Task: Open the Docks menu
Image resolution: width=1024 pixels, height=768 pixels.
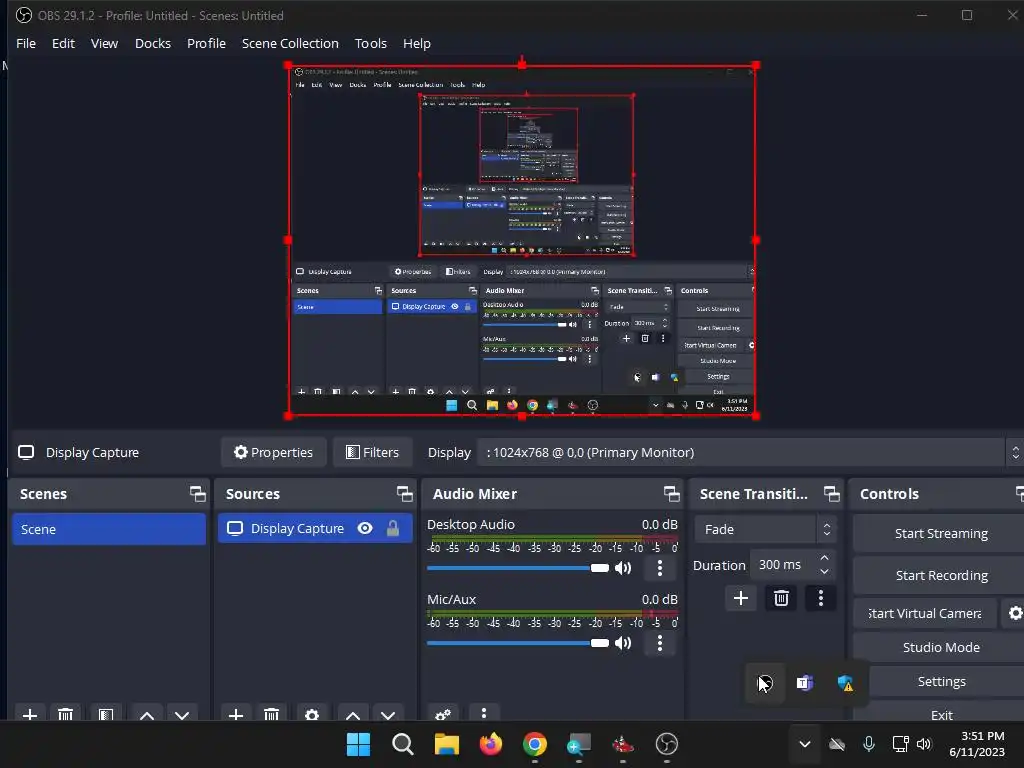Action: tap(153, 43)
